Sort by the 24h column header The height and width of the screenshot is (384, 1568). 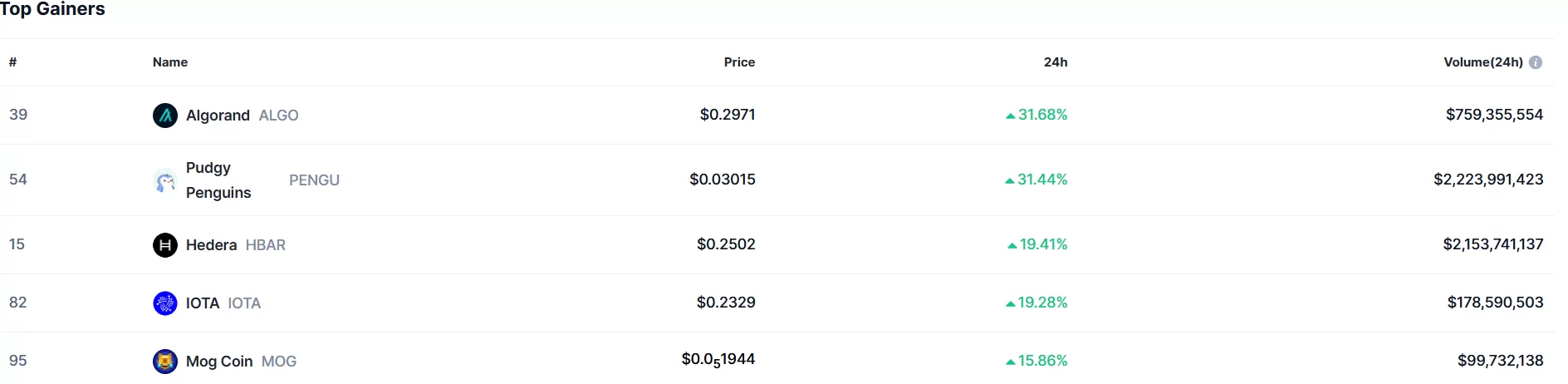pos(1056,62)
